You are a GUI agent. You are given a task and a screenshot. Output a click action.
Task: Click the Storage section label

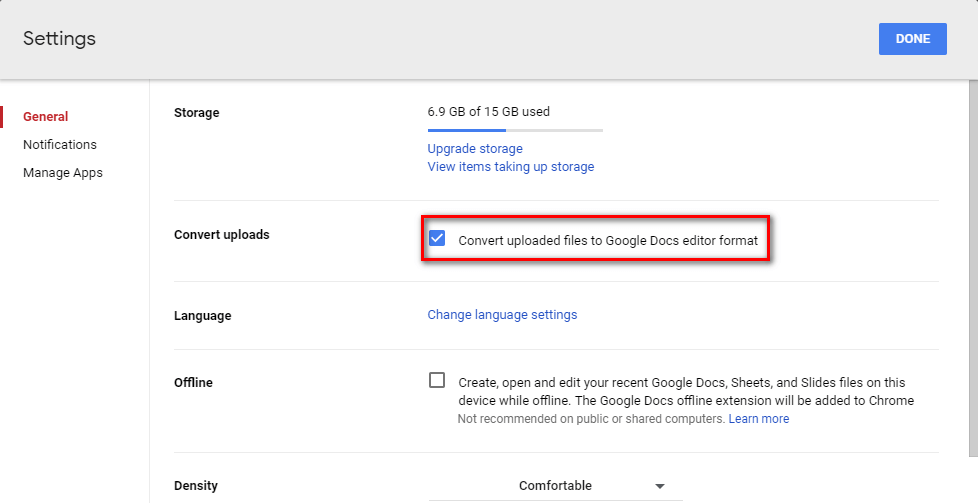[197, 113]
